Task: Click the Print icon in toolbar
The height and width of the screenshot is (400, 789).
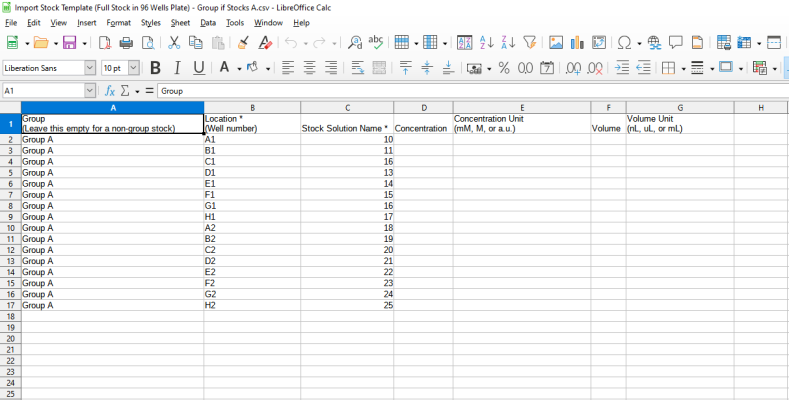Action: point(126,43)
